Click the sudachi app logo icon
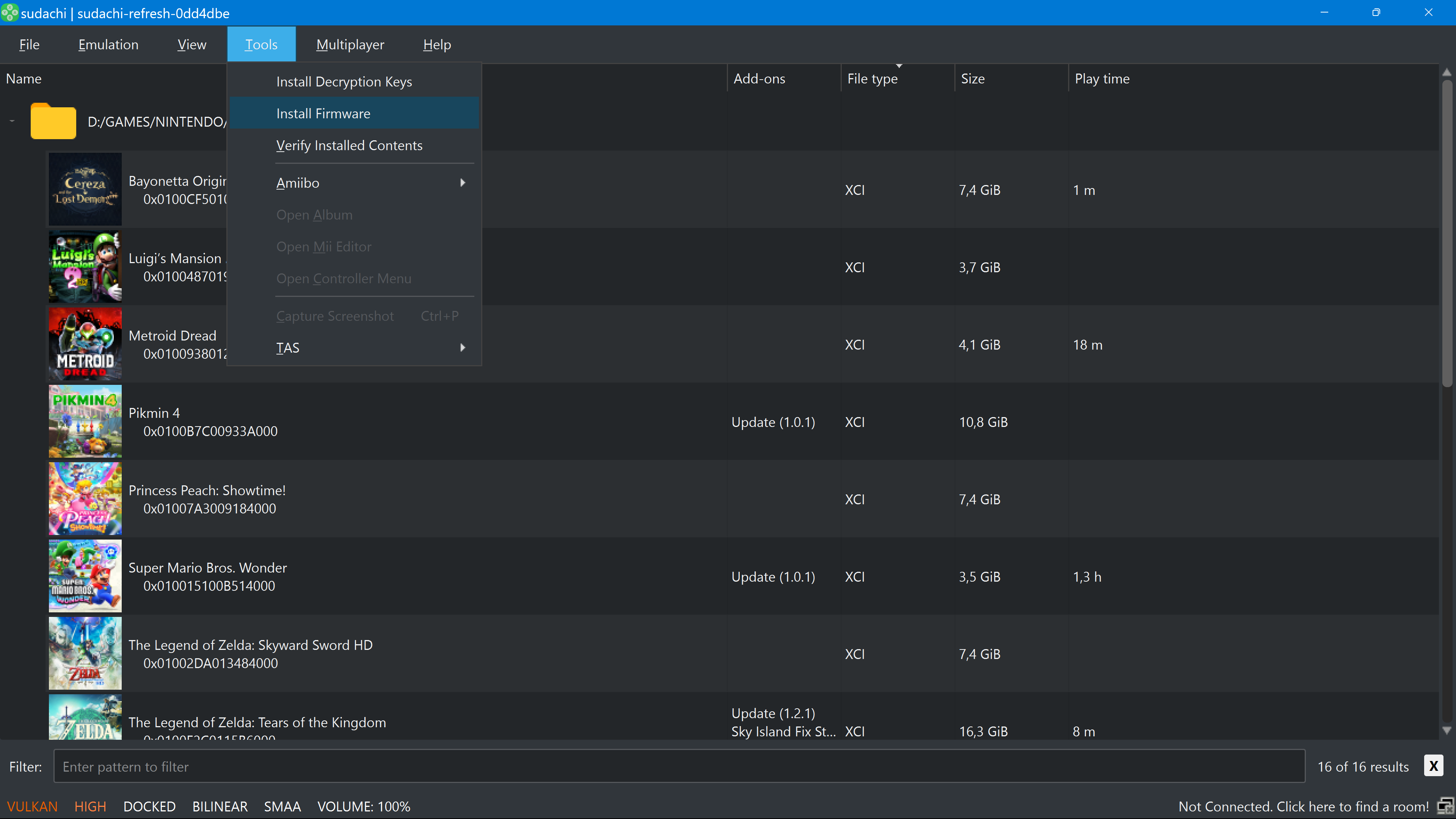This screenshot has height=819, width=1456. pos(9,13)
